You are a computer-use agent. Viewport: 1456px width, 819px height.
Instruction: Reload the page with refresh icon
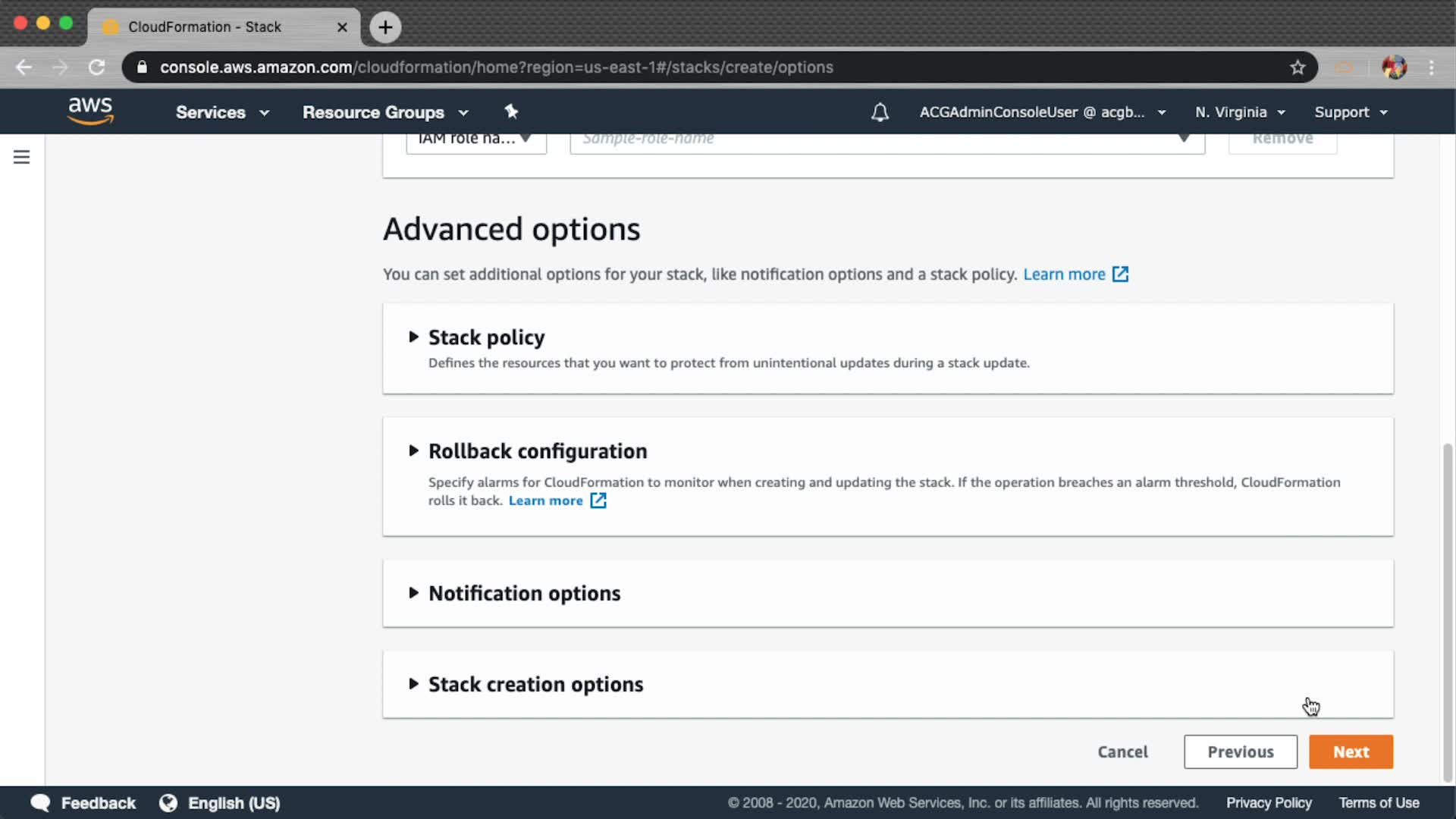pyautogui.click(x=96, y=67)
